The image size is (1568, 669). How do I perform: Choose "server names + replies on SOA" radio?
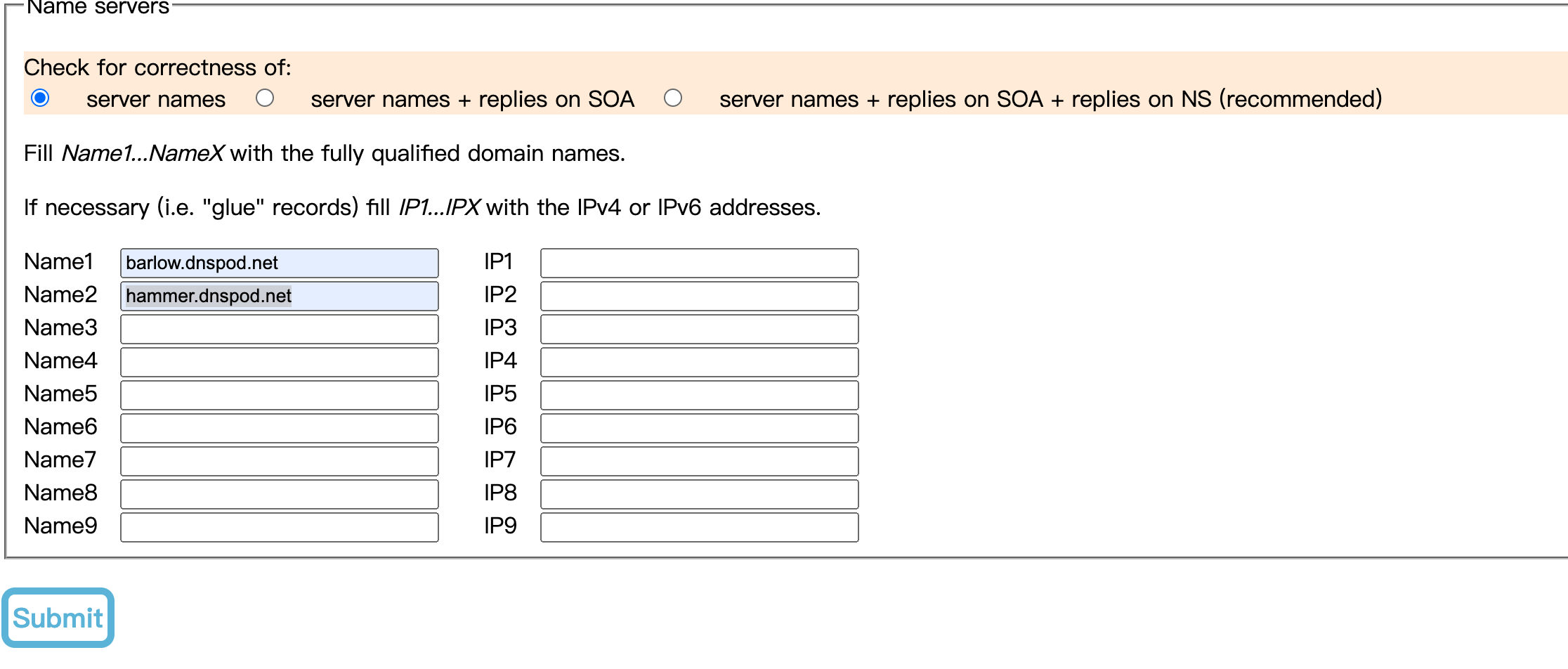(265, 98)
